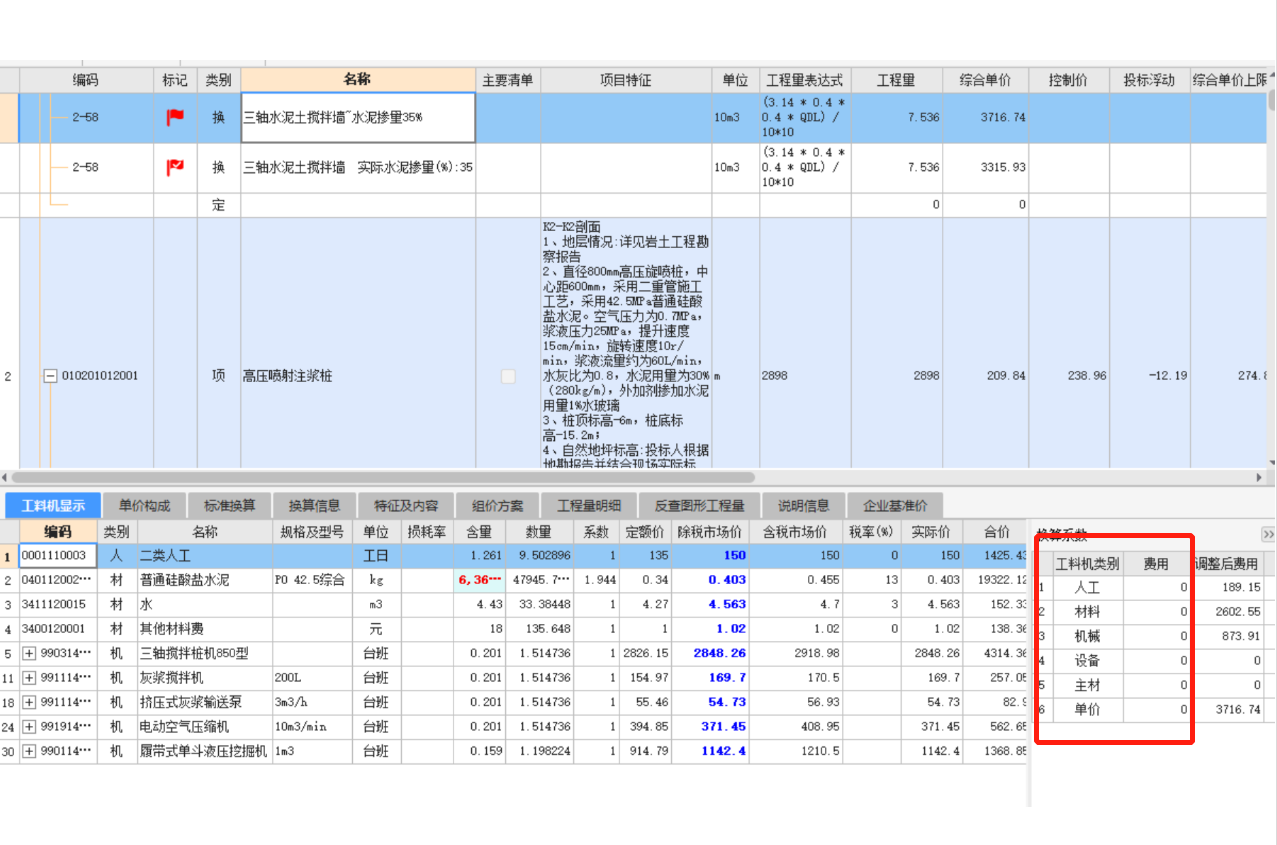Select the 普通硅酸盐水泥 material row
1277x845 pixels.
click(513, 580)
